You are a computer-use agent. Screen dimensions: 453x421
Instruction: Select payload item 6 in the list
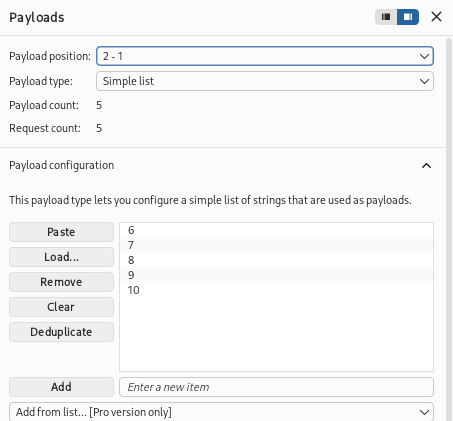(276, 230)
